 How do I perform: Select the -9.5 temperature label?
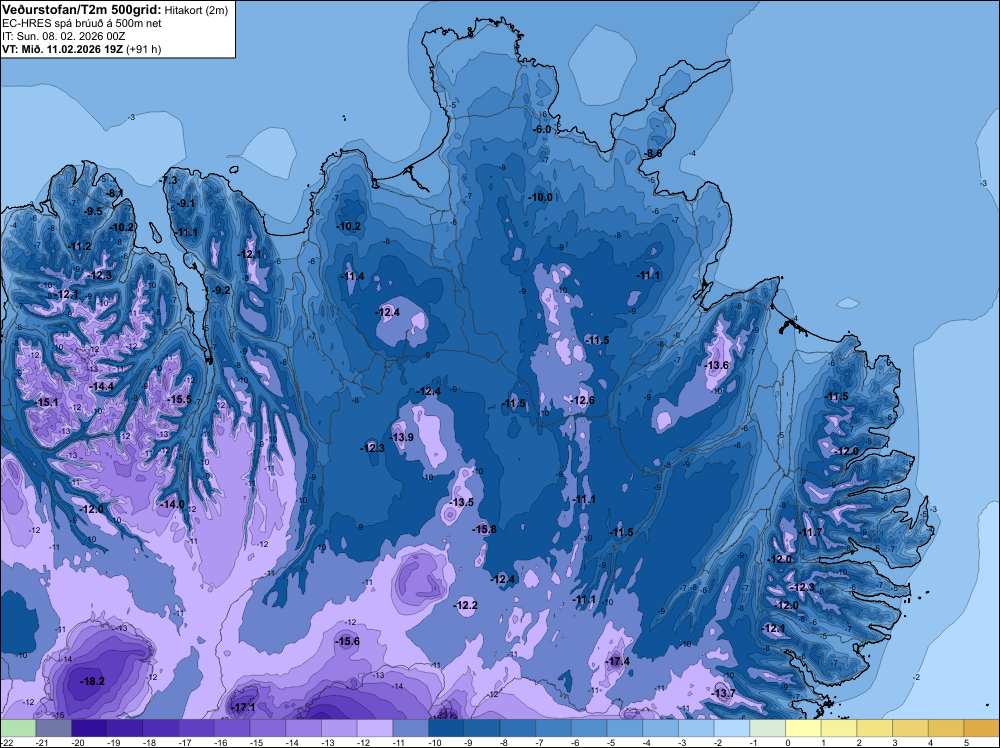93,211
